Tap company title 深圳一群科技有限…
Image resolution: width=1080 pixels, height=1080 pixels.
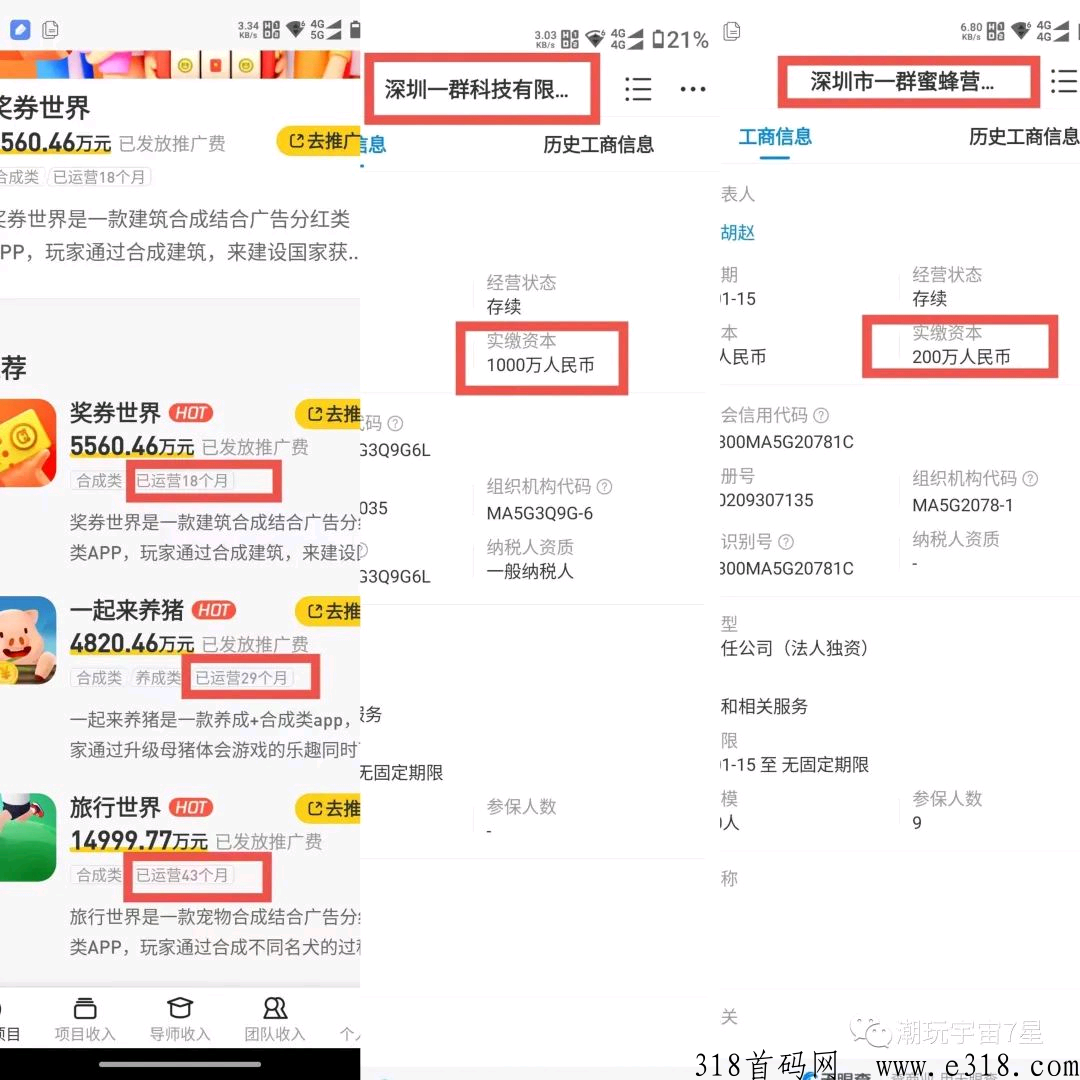click(477, 90)
